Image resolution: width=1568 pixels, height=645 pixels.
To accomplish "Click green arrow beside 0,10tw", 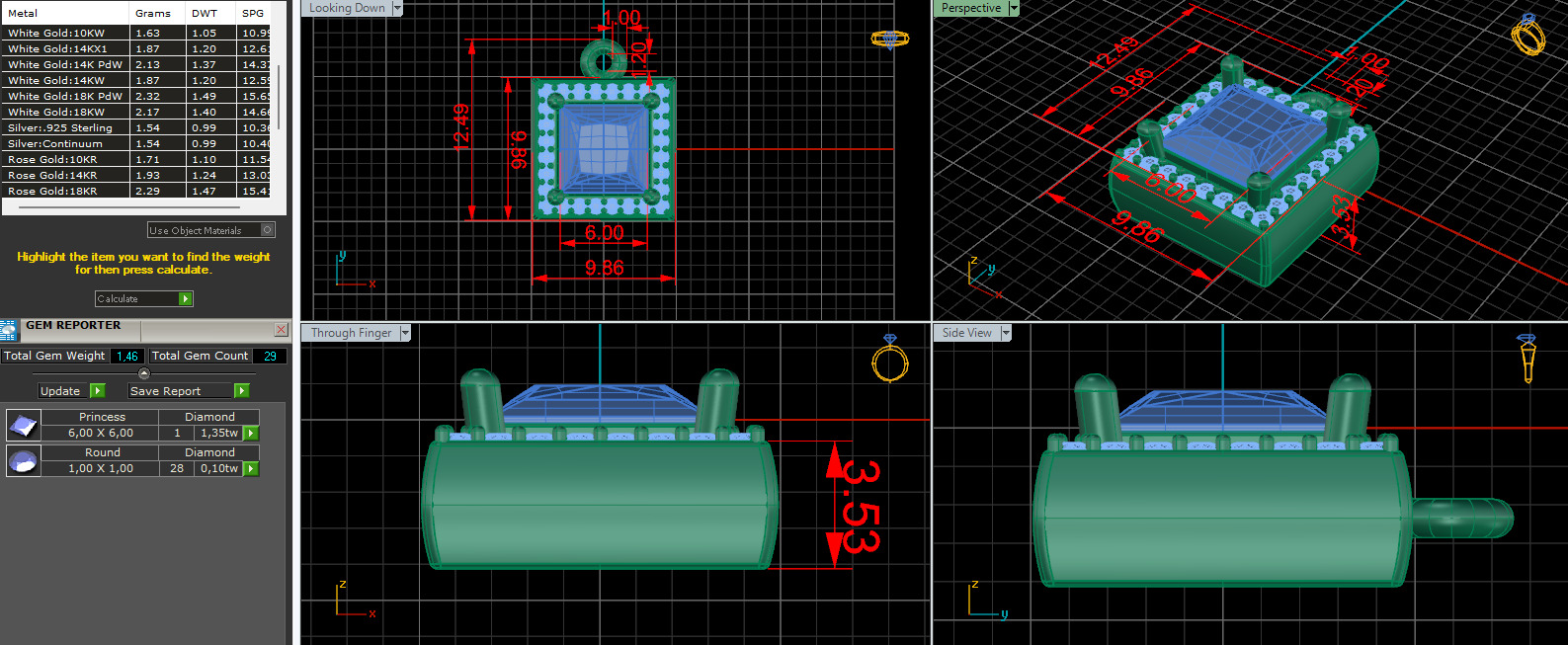I will coord(252,468).
